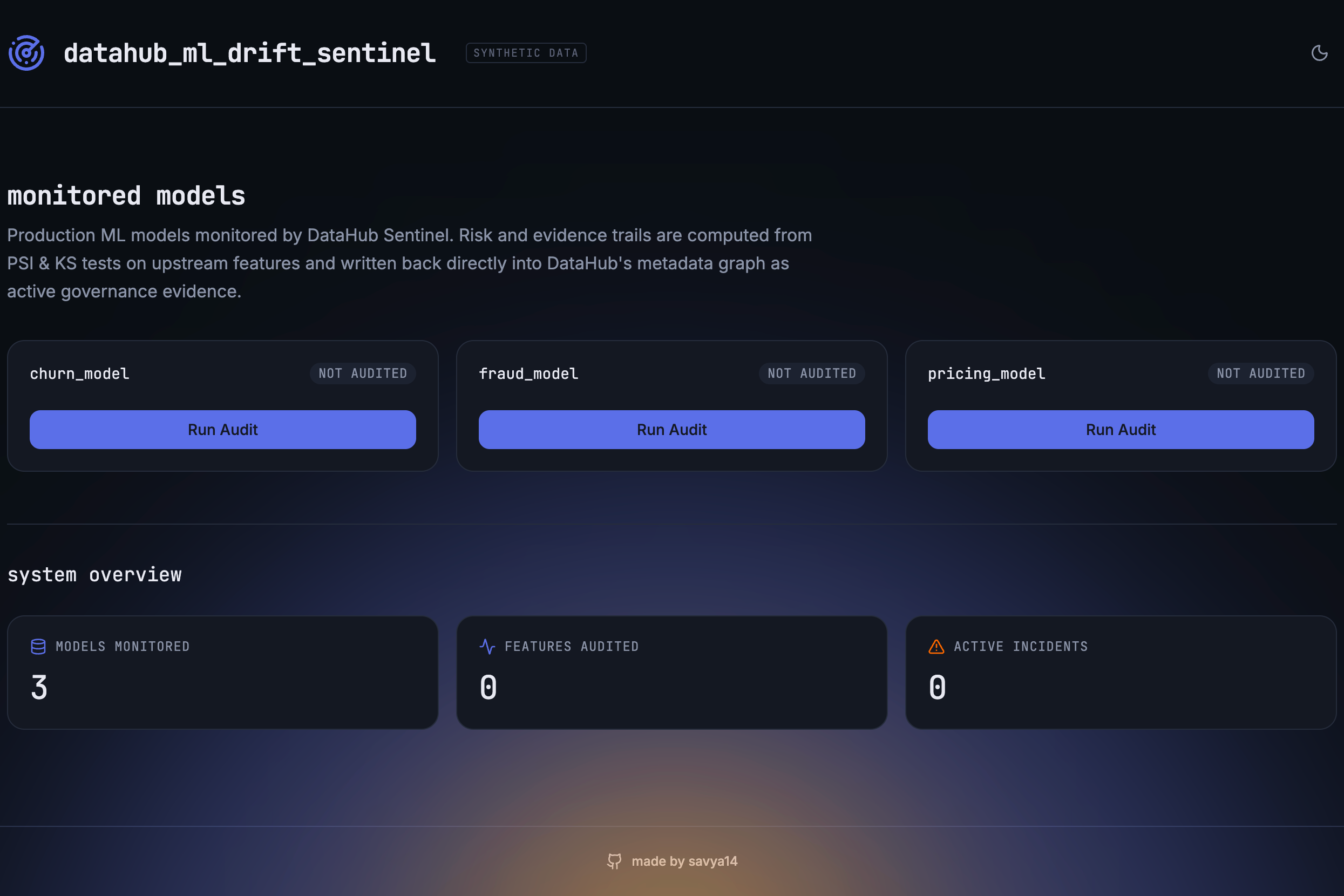
Task: Click the activity pulse icon beside Features Audited
Action: (487, 646)
